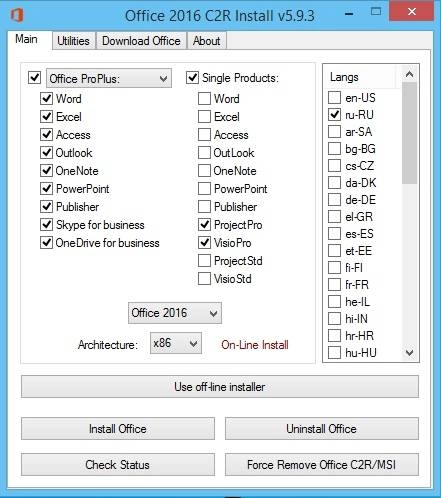The width and height of the screenshot is (441, 498).
Task: Disable Skype for business component
Action: pos(46,224)
